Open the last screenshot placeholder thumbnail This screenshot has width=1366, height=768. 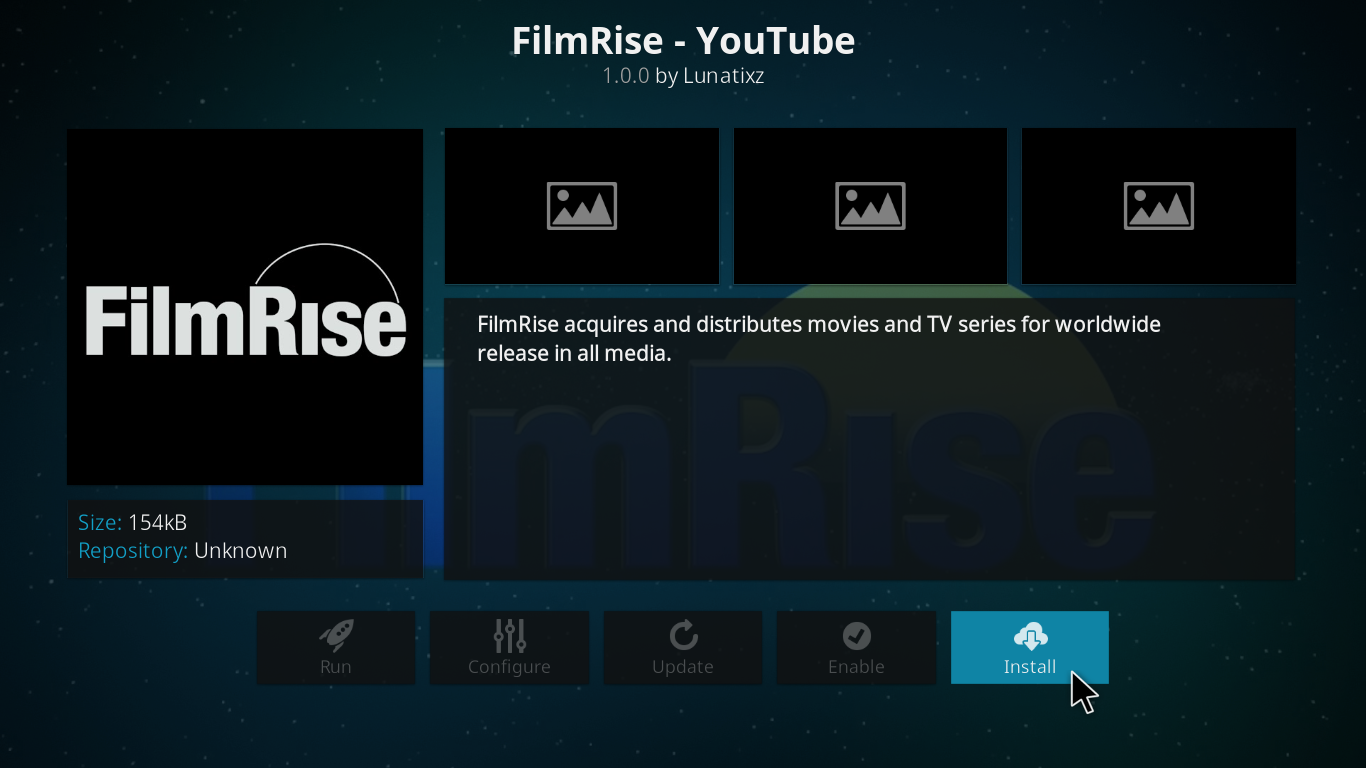(1159, 206)
